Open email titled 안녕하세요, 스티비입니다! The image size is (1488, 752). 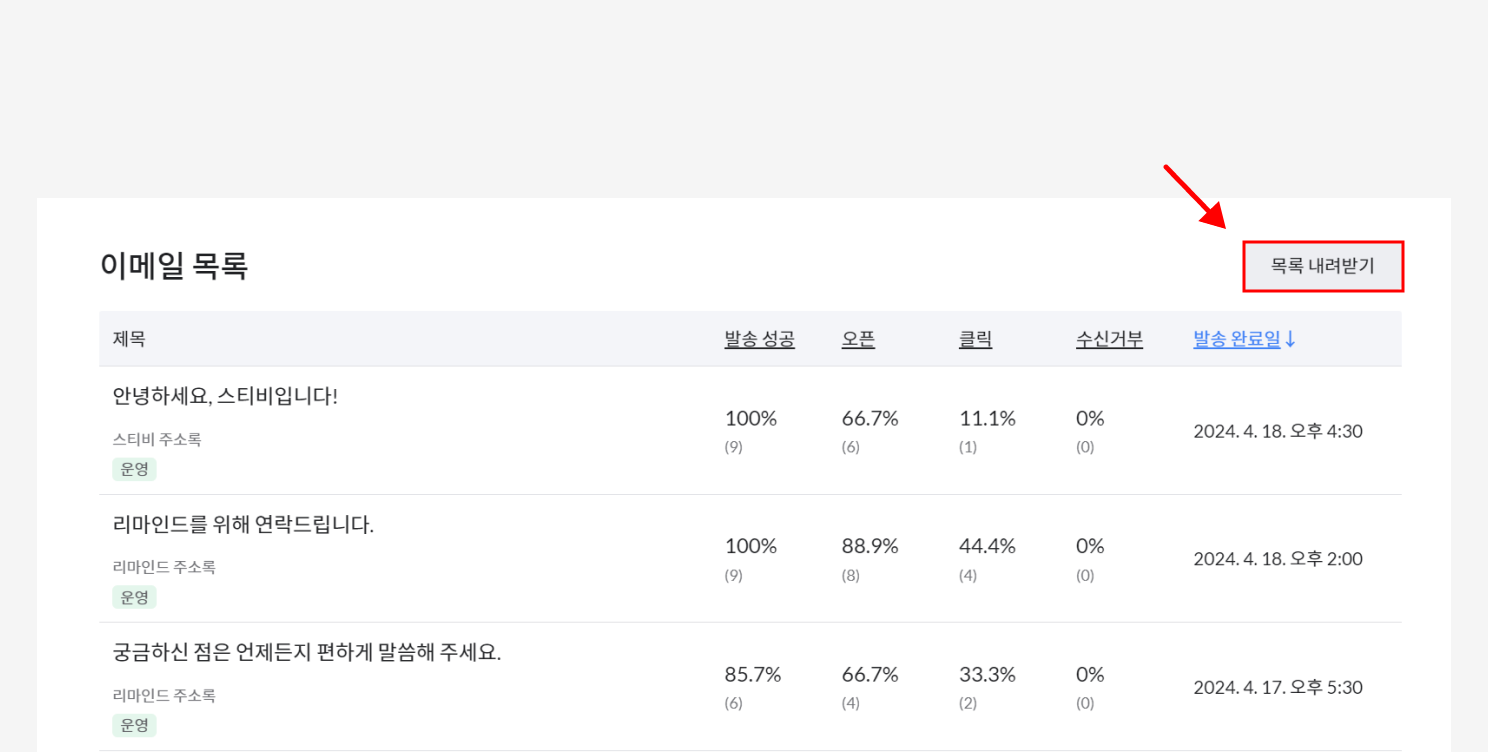pyautogui.click(x=225, y=396)
